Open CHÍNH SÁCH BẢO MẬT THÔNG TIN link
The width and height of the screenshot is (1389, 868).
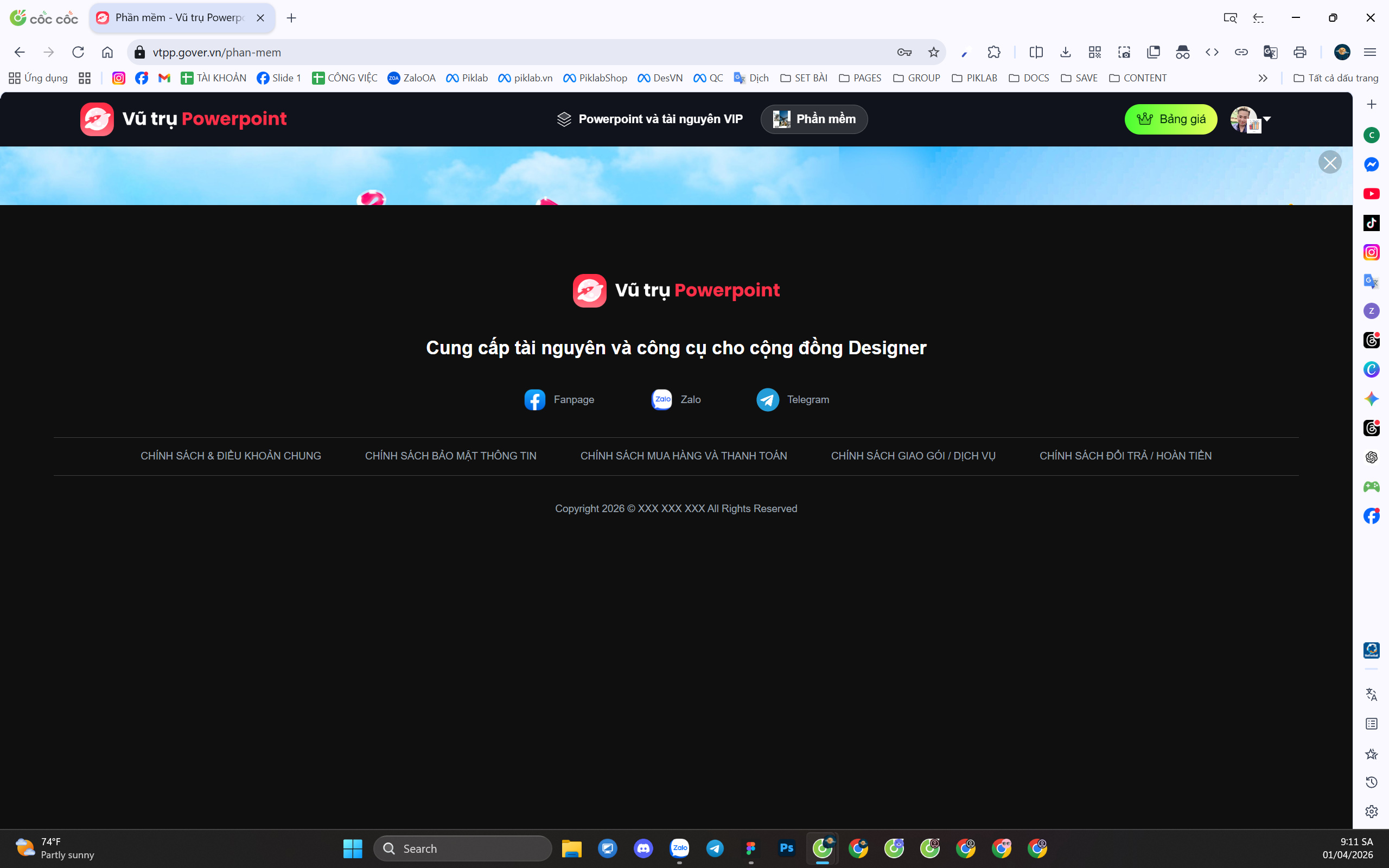[450, 456]
